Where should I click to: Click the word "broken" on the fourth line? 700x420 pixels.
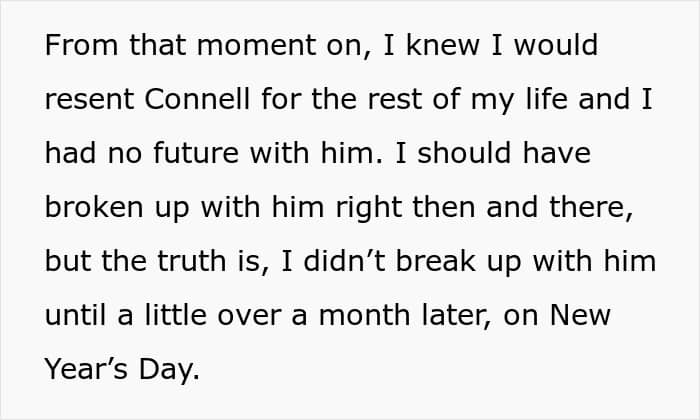click(94, 207)
